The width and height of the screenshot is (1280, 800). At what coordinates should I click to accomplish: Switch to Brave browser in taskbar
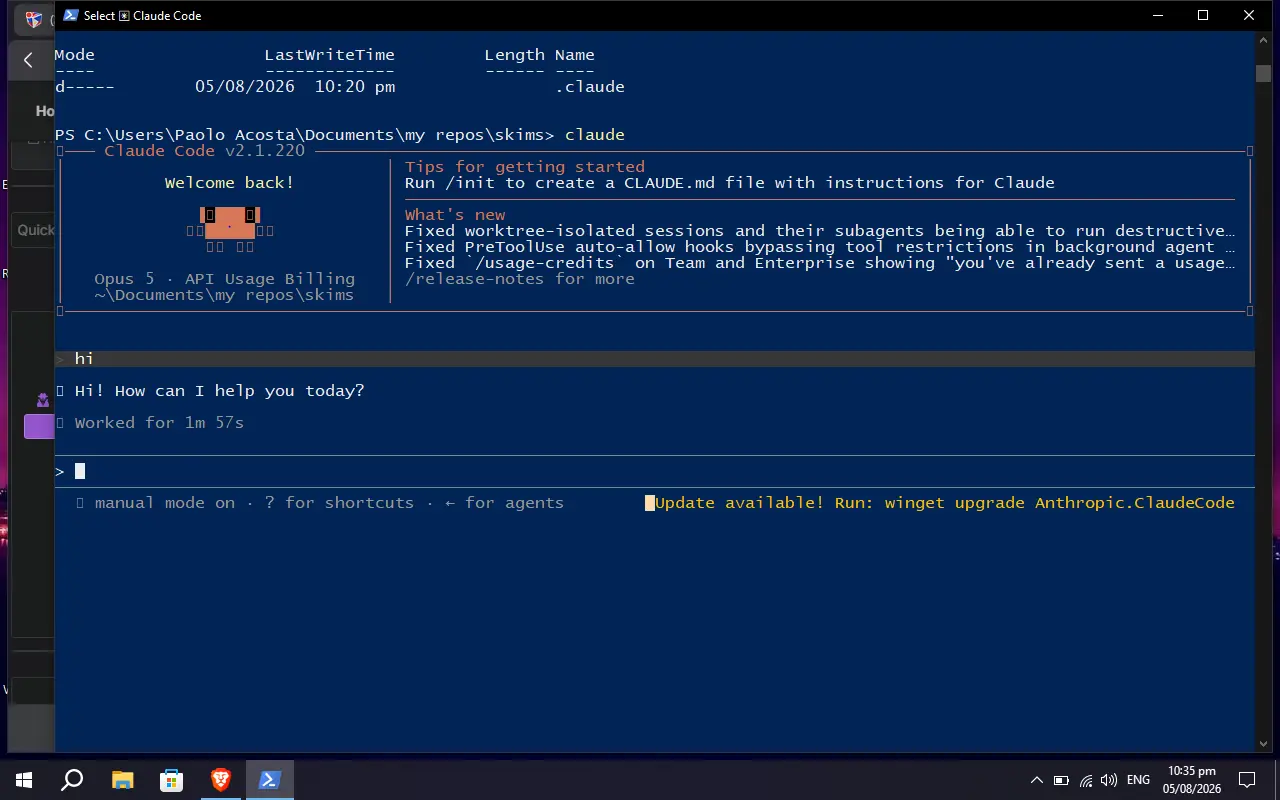(220, 780)
